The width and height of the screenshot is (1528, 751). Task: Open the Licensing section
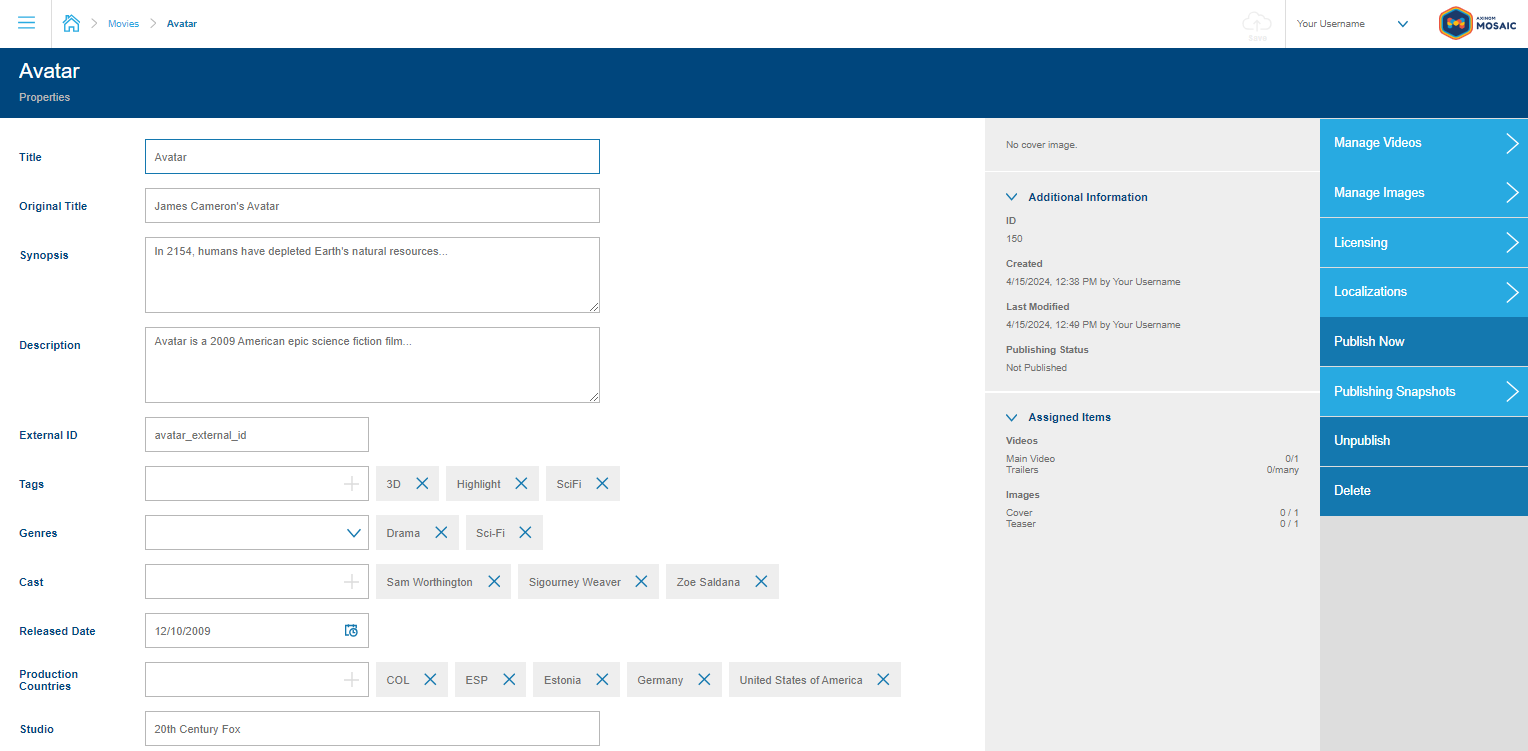point(1423,242)
